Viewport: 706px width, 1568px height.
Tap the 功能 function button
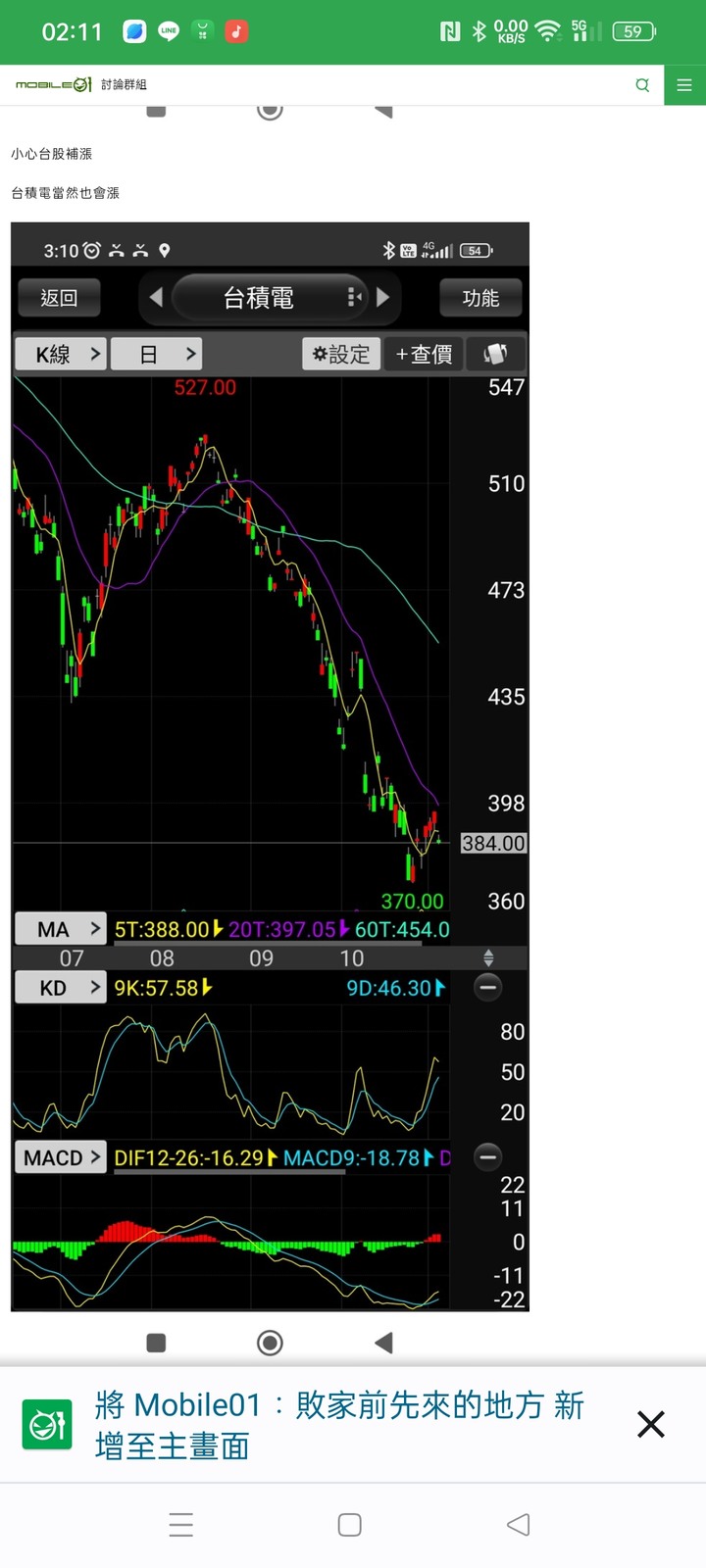(x=480, y=298)
